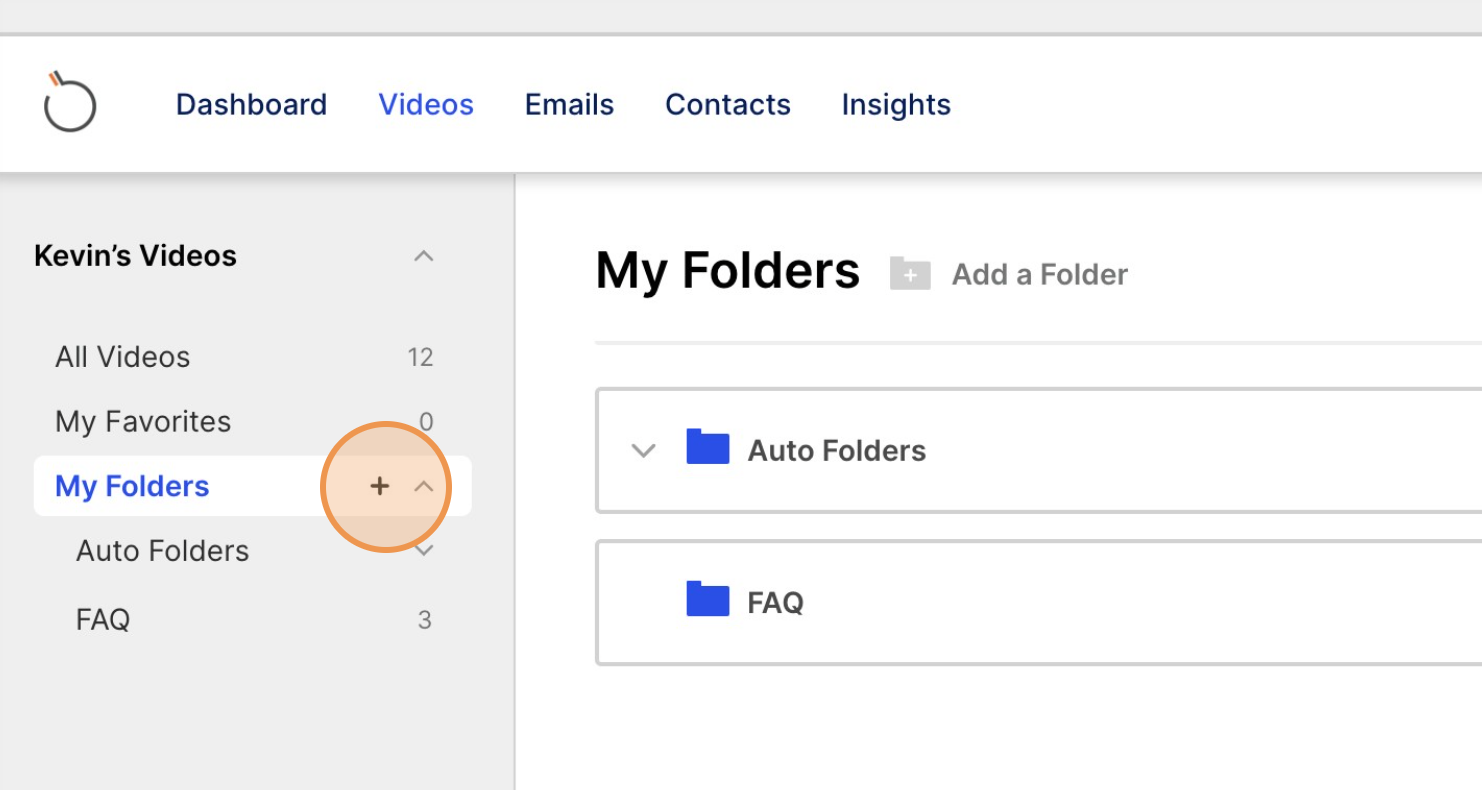View the Insights tab
Screen dimensions: 1482x790
(x=896, y=104)
